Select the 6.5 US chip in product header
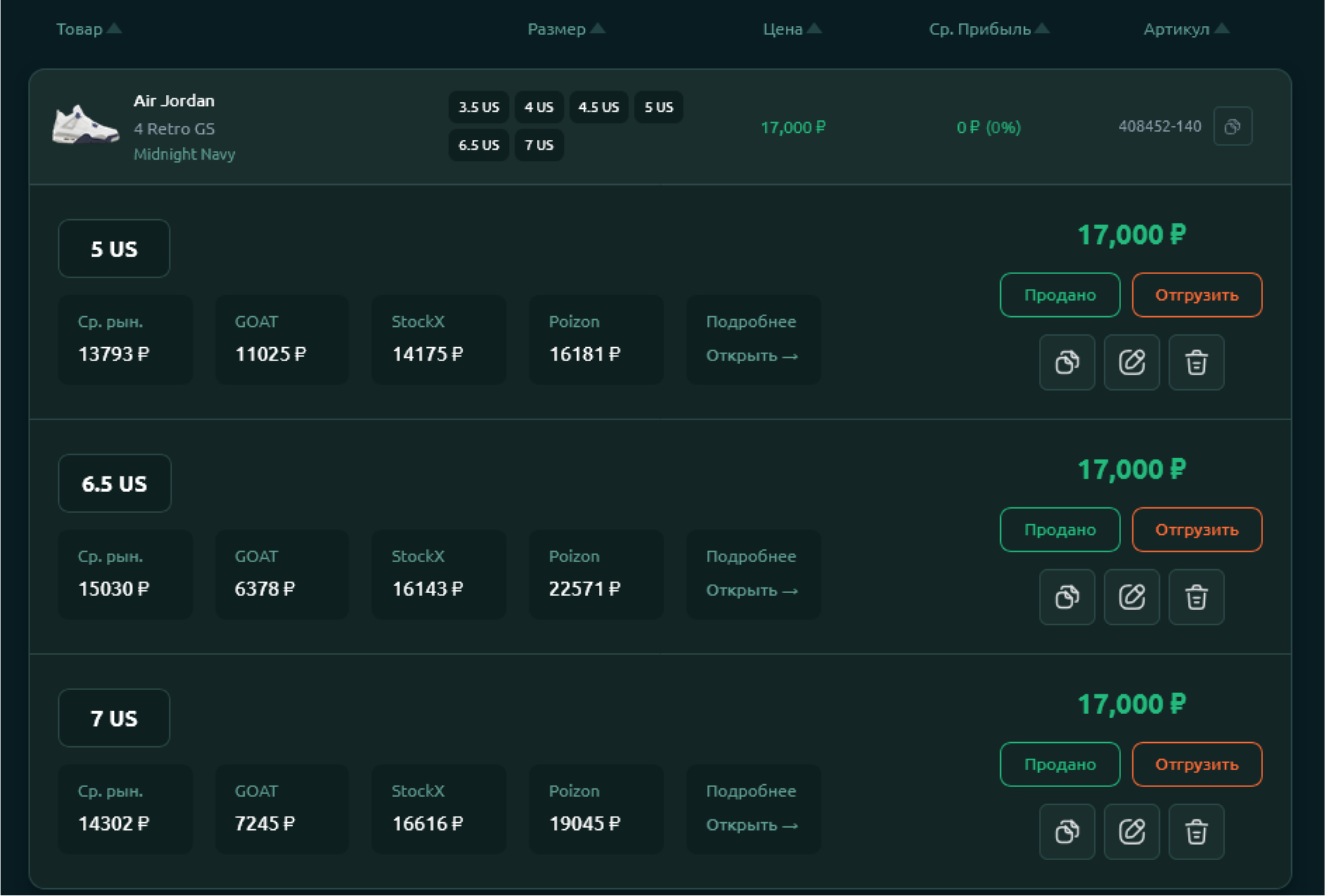This screenshot has height=896, width=1325. pos(479,145)
